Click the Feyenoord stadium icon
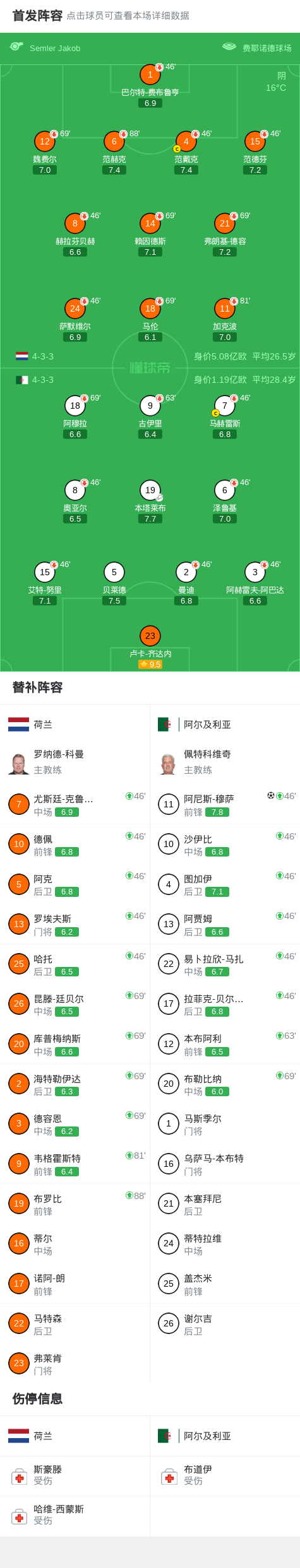This screenshot has height=1568, width=300. [x=229, y=47]
